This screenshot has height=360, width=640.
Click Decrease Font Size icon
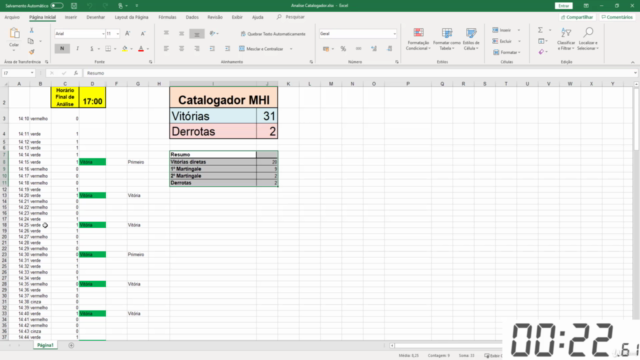[143, 33]
